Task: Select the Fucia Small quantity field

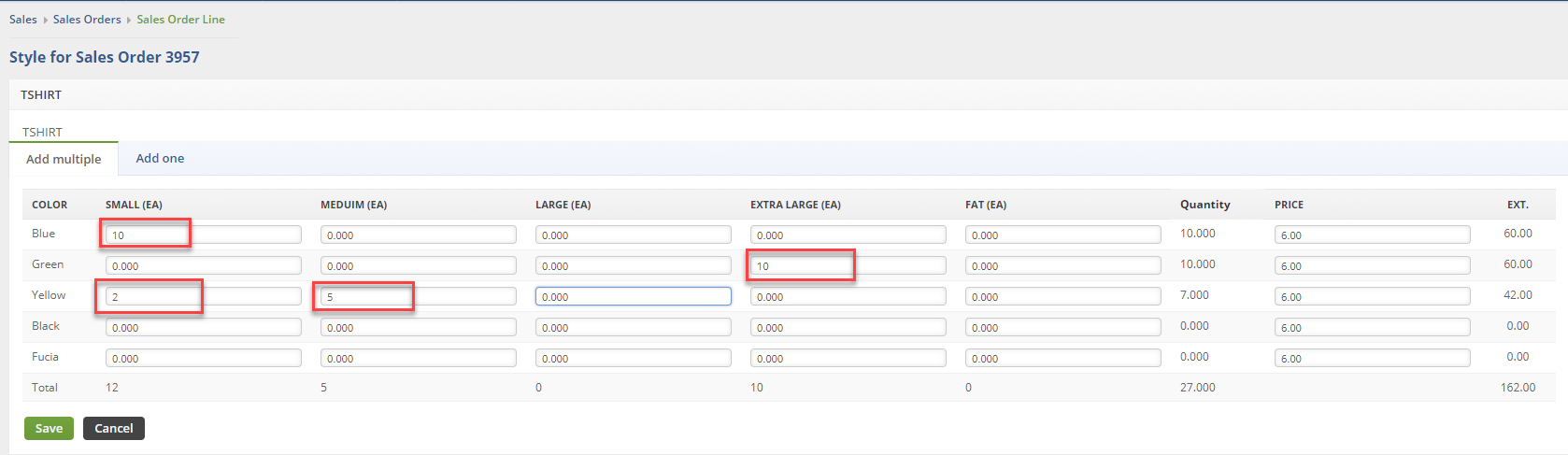Action: pyautogui.click(x=204, y=358)
